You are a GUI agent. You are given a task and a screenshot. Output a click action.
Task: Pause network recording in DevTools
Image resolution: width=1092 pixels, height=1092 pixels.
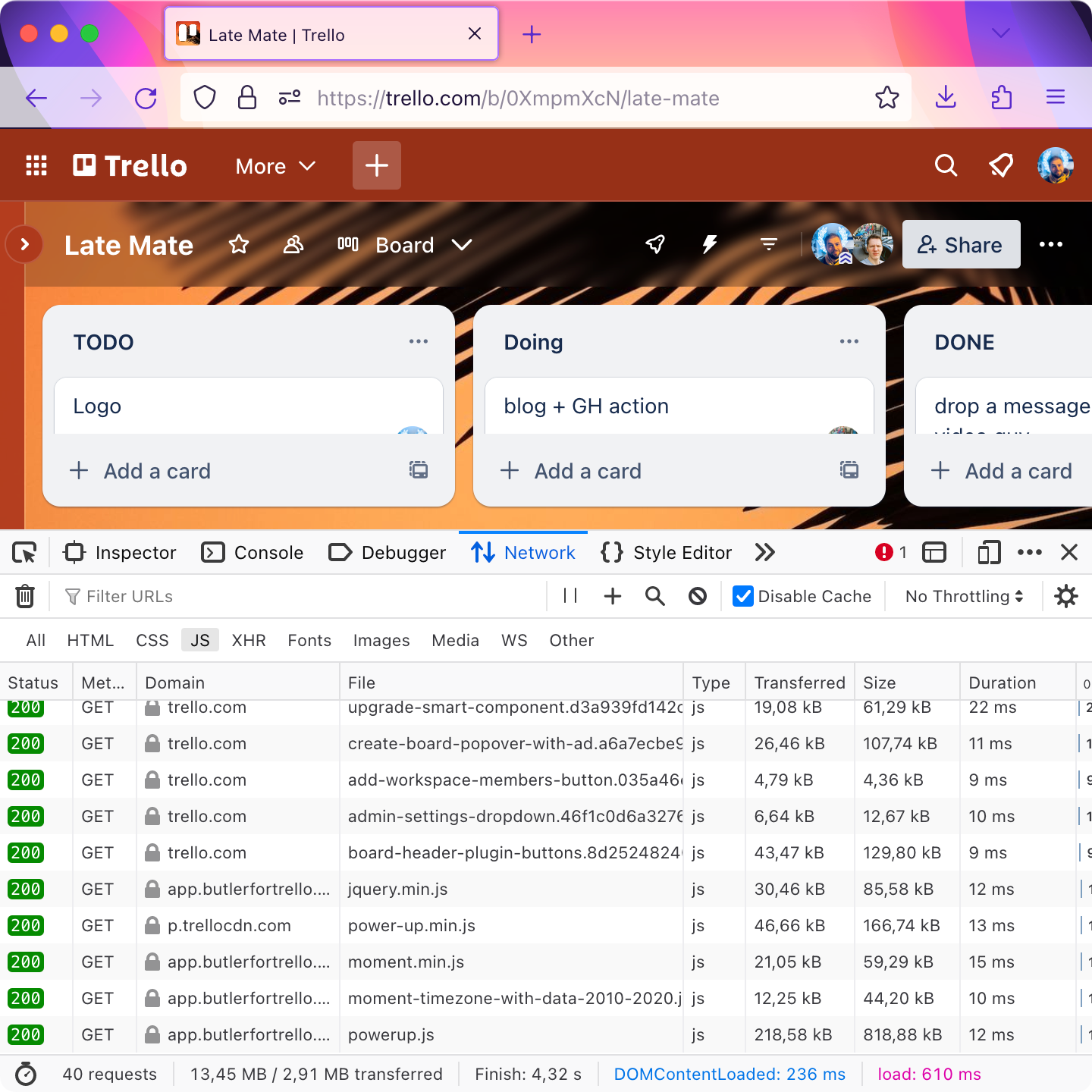[570, 596]
